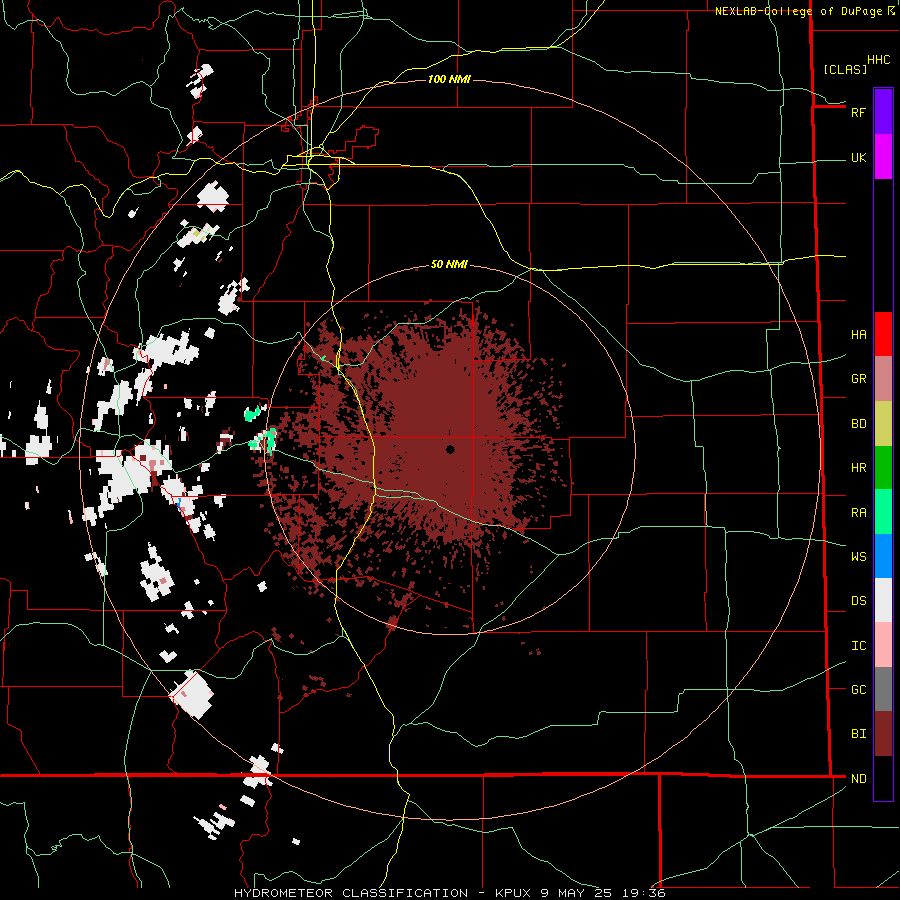Click the BI legend label
The image size is (900, 900).
point(858,734)
